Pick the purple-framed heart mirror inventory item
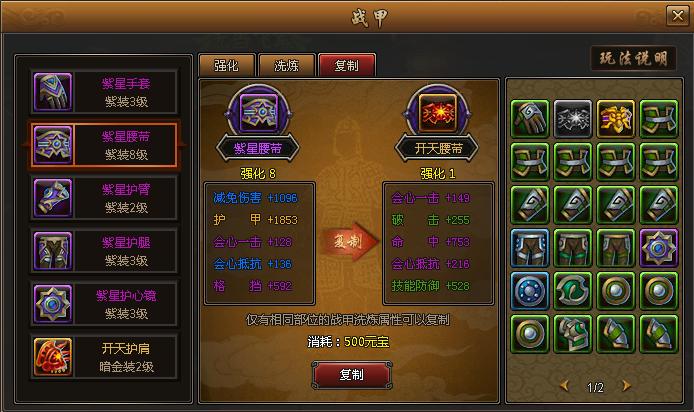Viewport: 694px width, 412px height. (659, 248)
